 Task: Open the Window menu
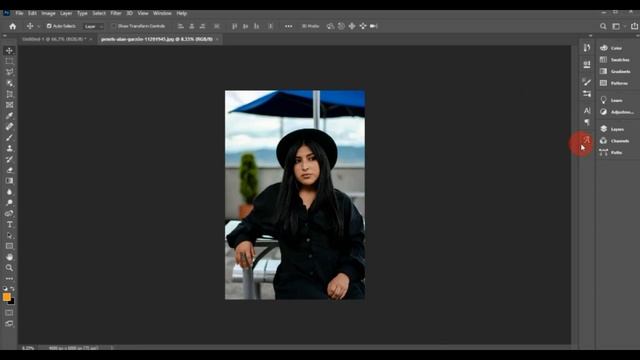tap(162, 13)
